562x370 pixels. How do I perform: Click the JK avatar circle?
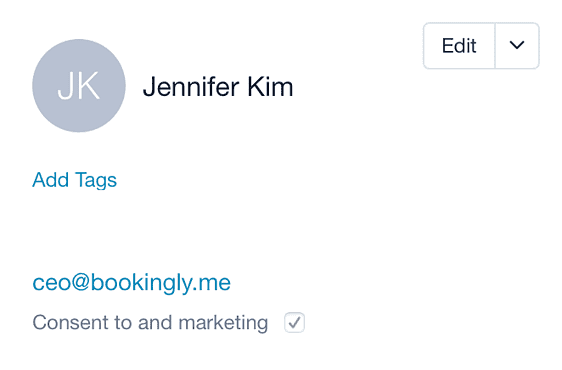coord(79,86)
